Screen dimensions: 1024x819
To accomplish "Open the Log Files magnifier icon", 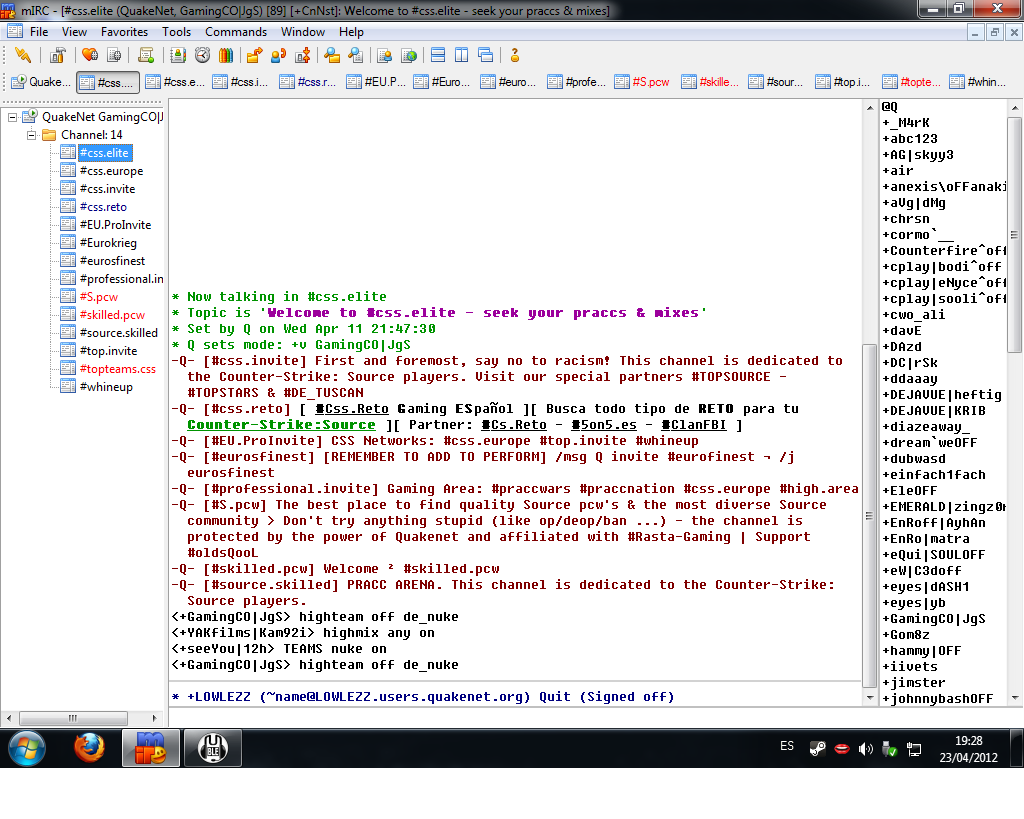I will (356, 56).
